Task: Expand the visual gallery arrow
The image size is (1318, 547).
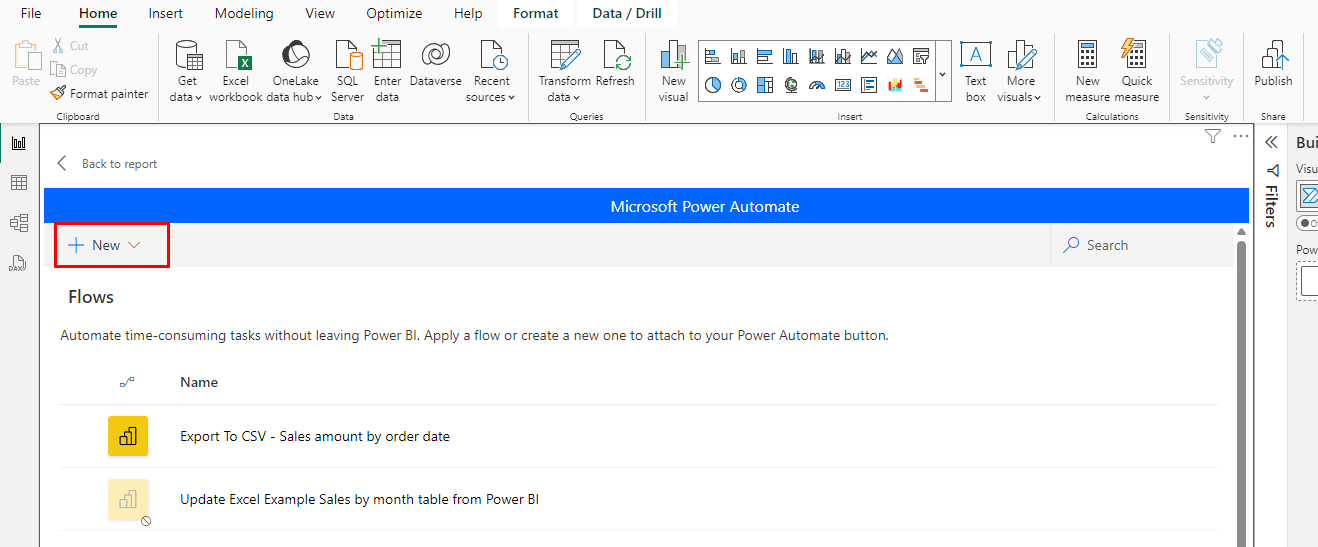Action: pos(942,75)
